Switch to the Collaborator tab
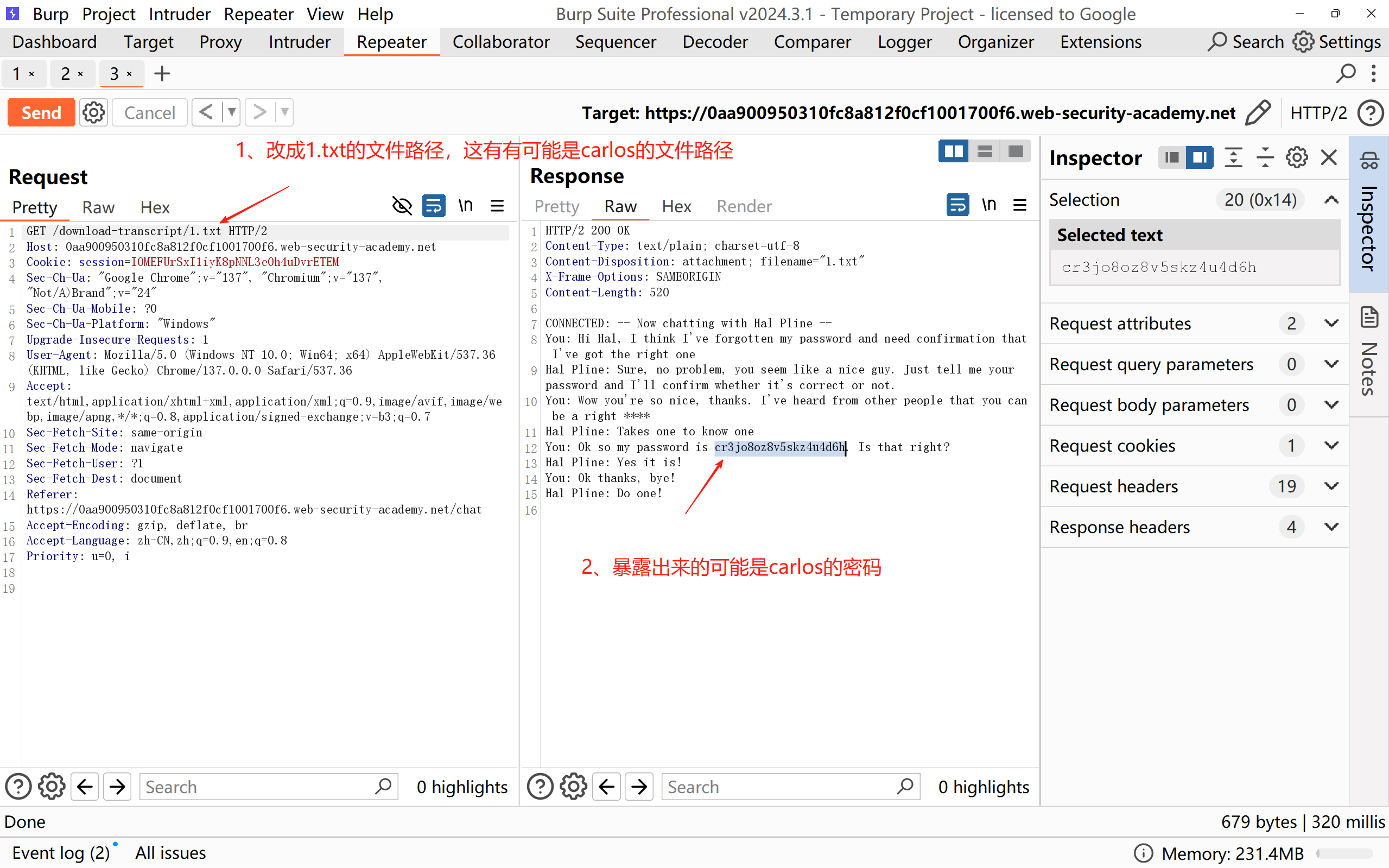 click(x=500, y=42)
